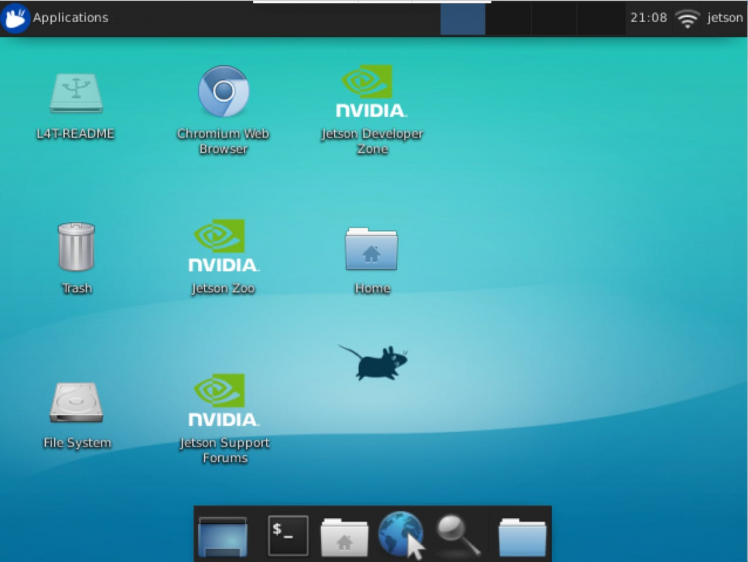Open the Home folder desktop icon
The width and height of the screenshot is (748, 562).
click(371, 248)
